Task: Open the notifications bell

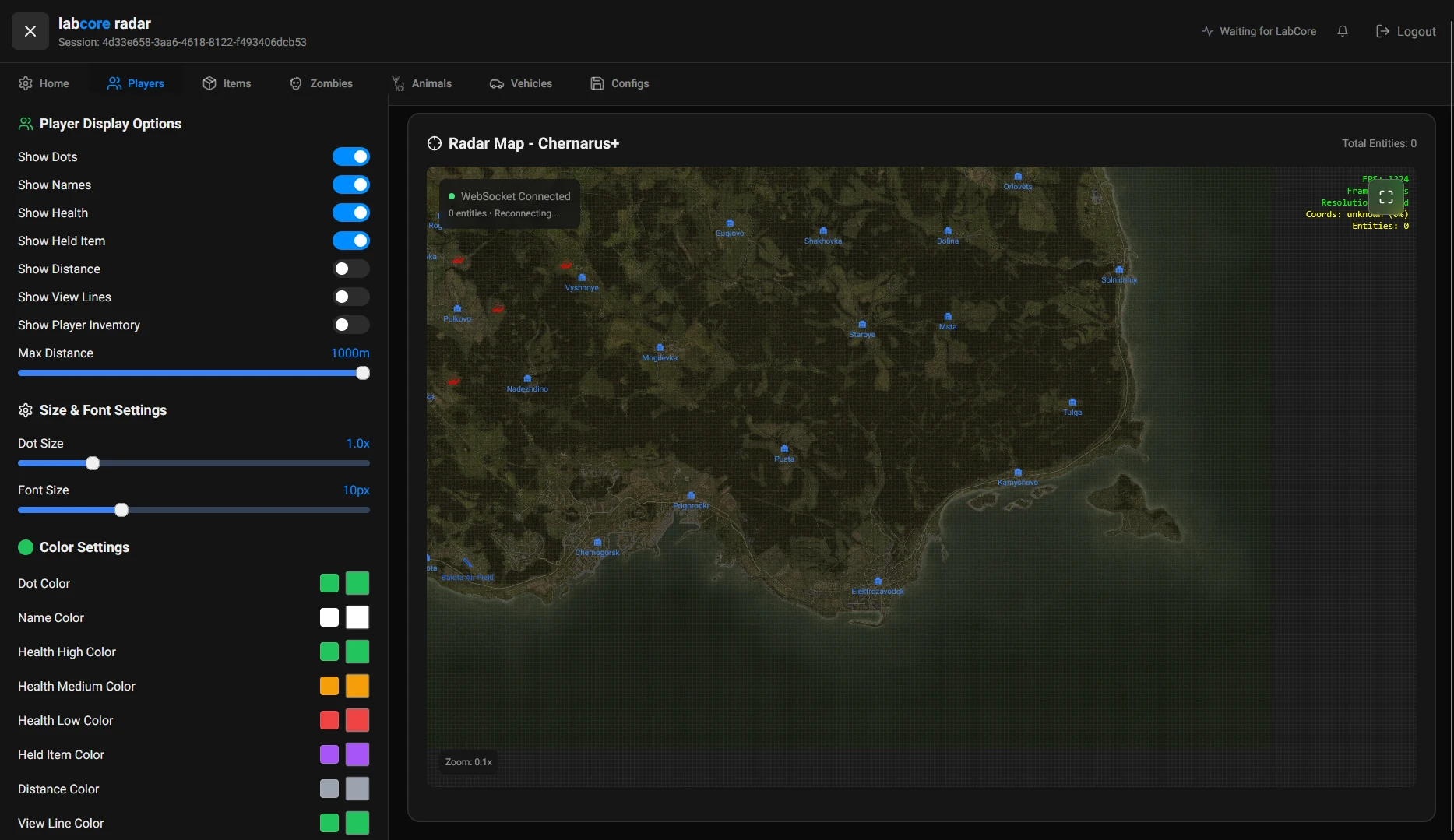Action: (x=1343, y=31)
